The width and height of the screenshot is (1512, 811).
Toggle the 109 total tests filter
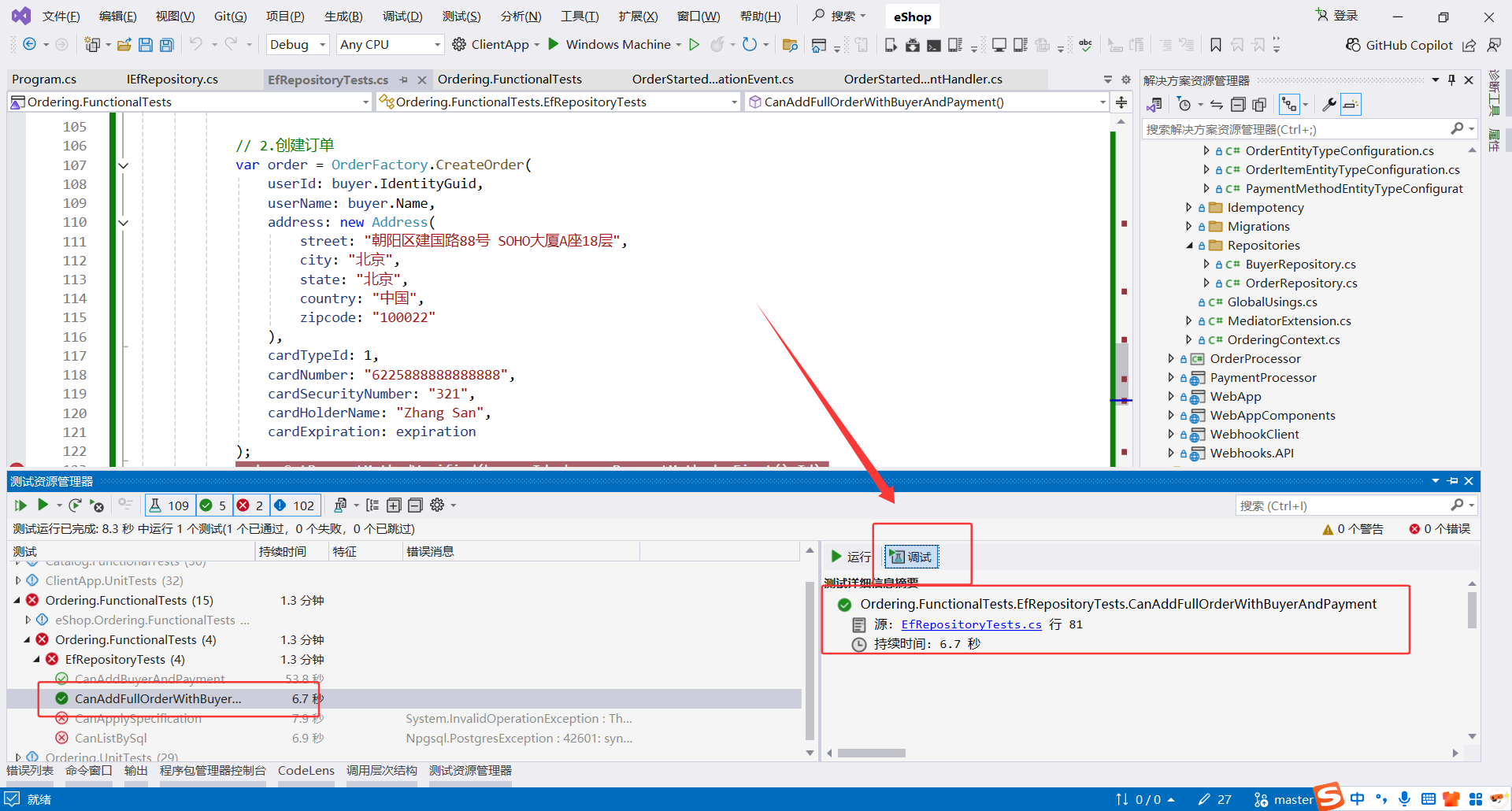(x=169, y=505)
